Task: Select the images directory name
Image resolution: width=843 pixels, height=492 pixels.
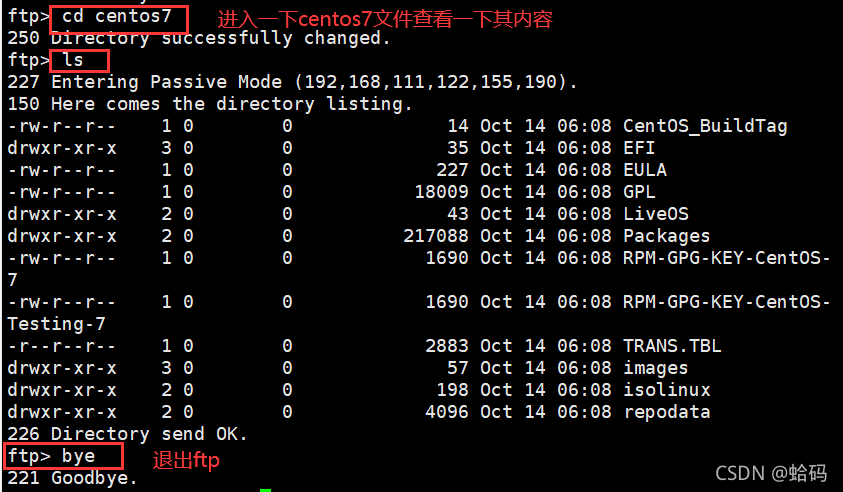Action: click(655, 368)
